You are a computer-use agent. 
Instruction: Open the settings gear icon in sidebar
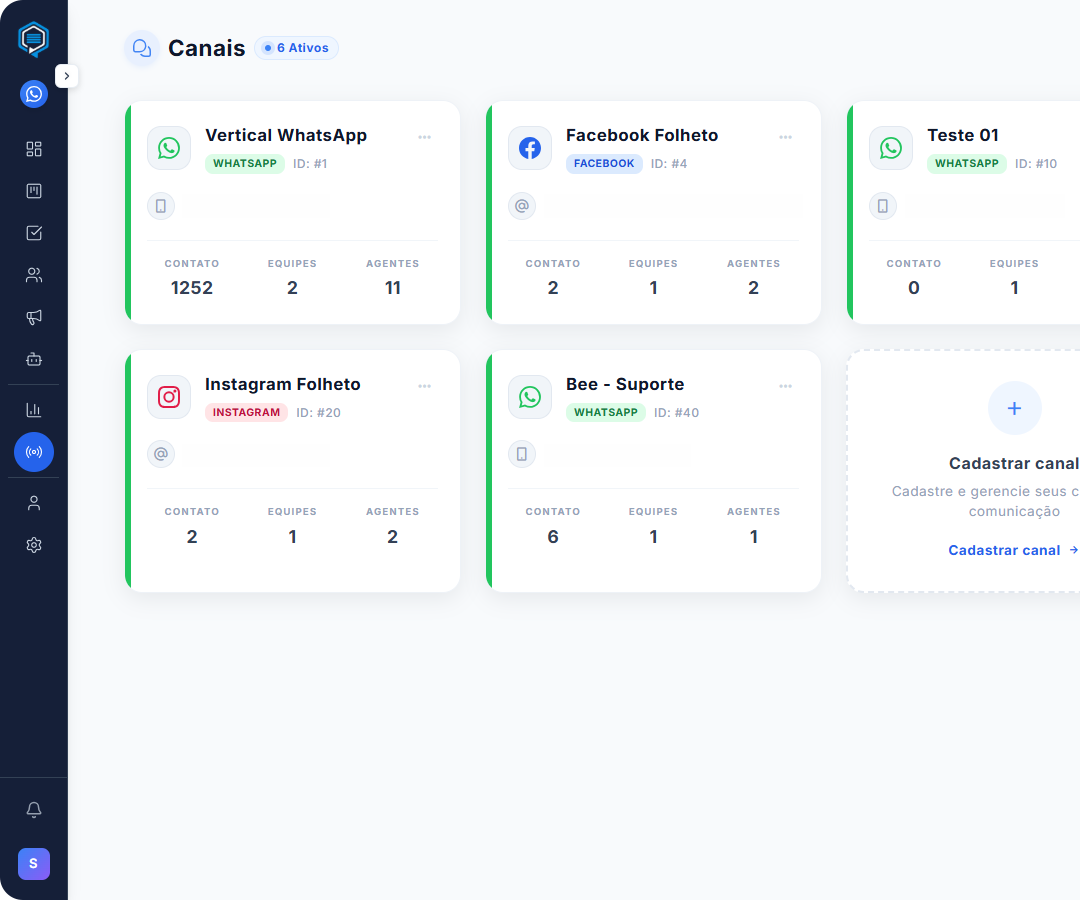point(34,545)
